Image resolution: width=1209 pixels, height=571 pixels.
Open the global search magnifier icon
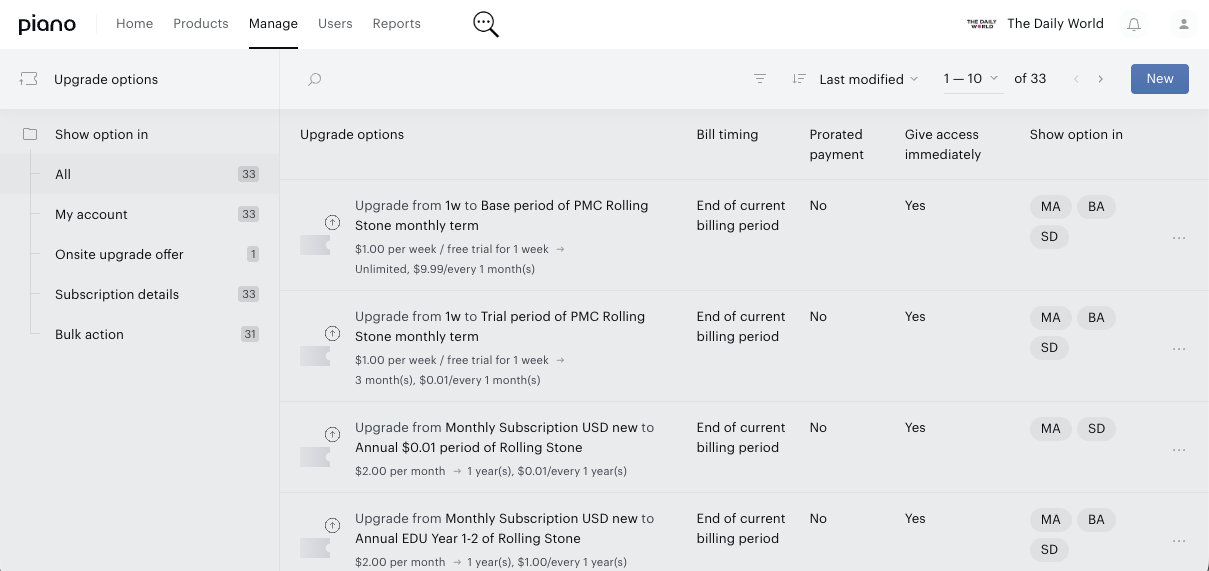coord(486,24)
